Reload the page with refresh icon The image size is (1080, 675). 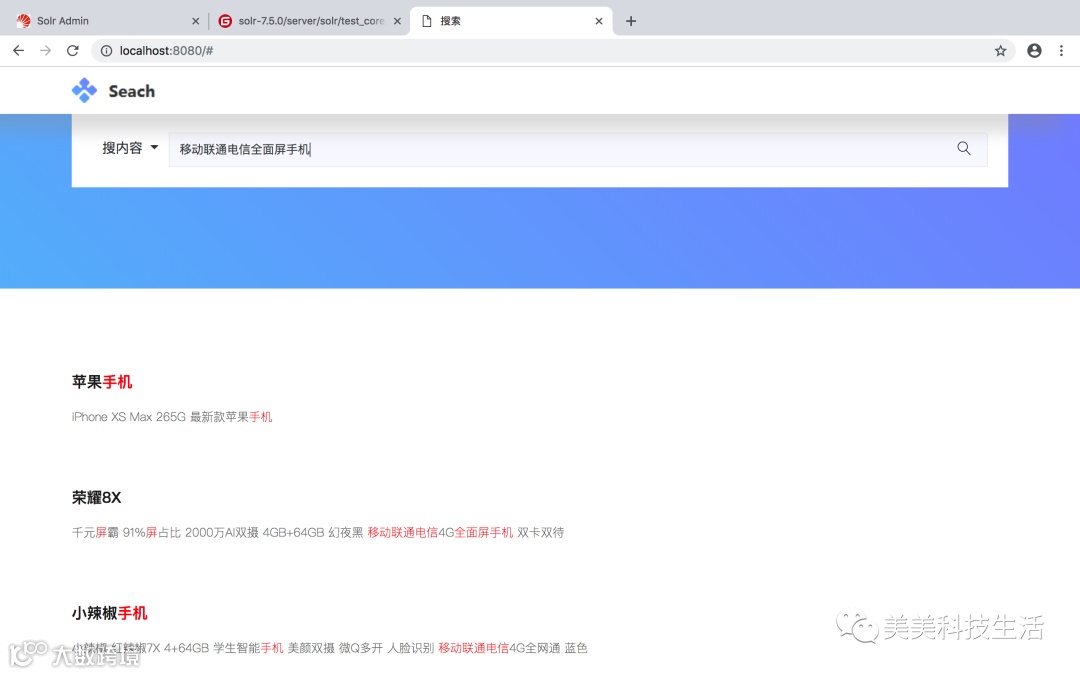(72, 50)
